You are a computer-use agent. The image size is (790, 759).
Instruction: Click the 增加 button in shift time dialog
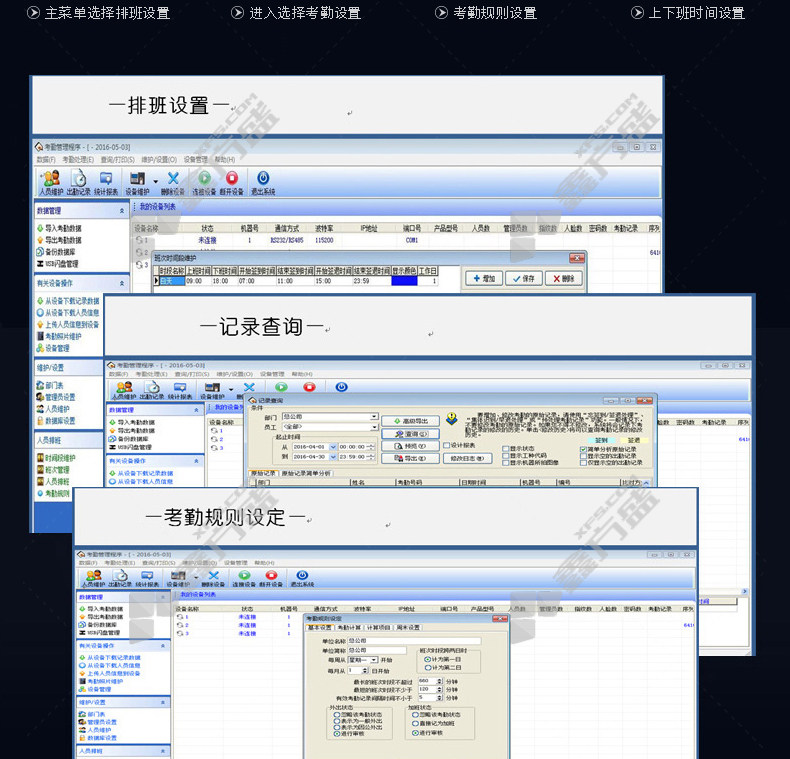point(487,279)
